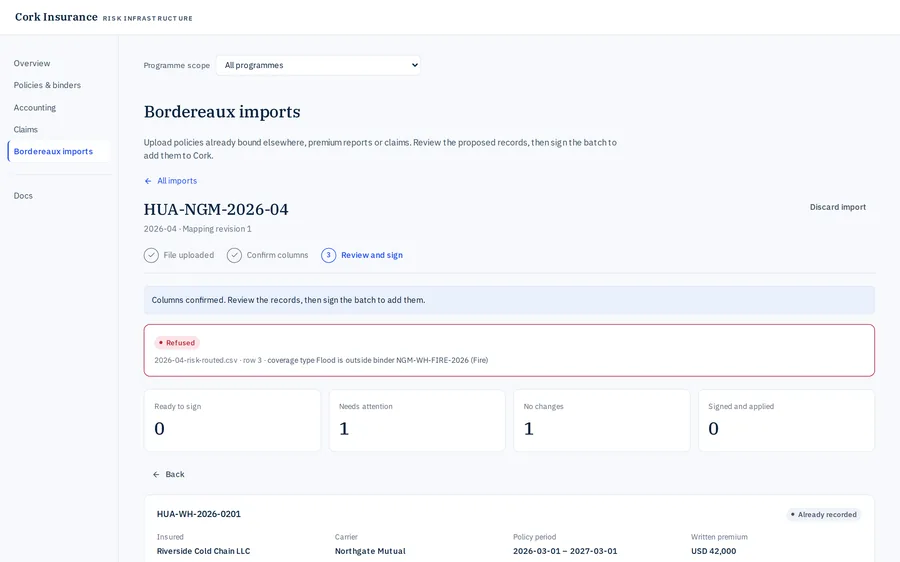The width and height of the screenshot is (900, 562).
Task: Open the Needs attention card
Action: tap(417, 420)
